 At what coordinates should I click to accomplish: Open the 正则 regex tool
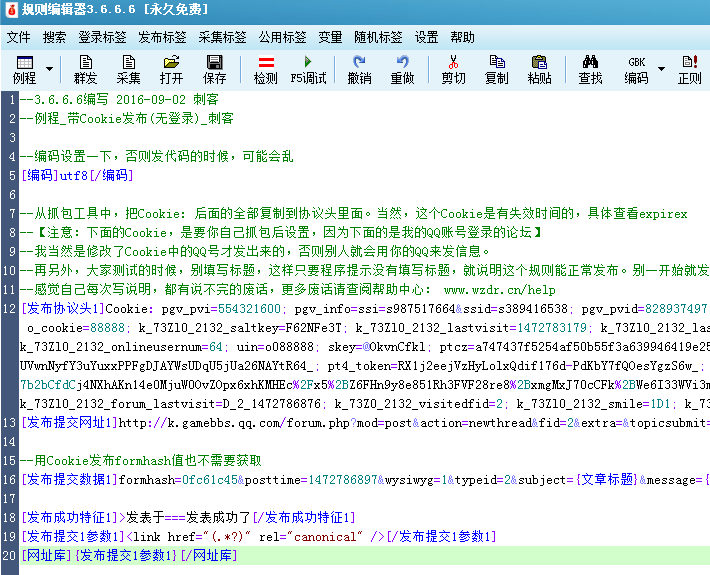click(x=689, y=70)
